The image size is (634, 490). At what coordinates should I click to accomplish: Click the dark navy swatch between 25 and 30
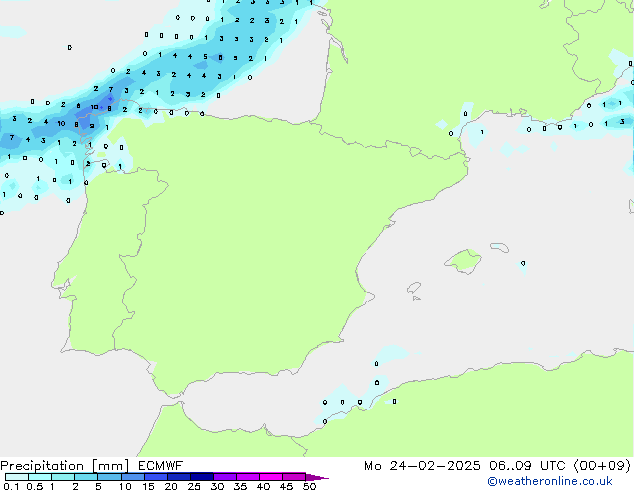coord(201,477)
